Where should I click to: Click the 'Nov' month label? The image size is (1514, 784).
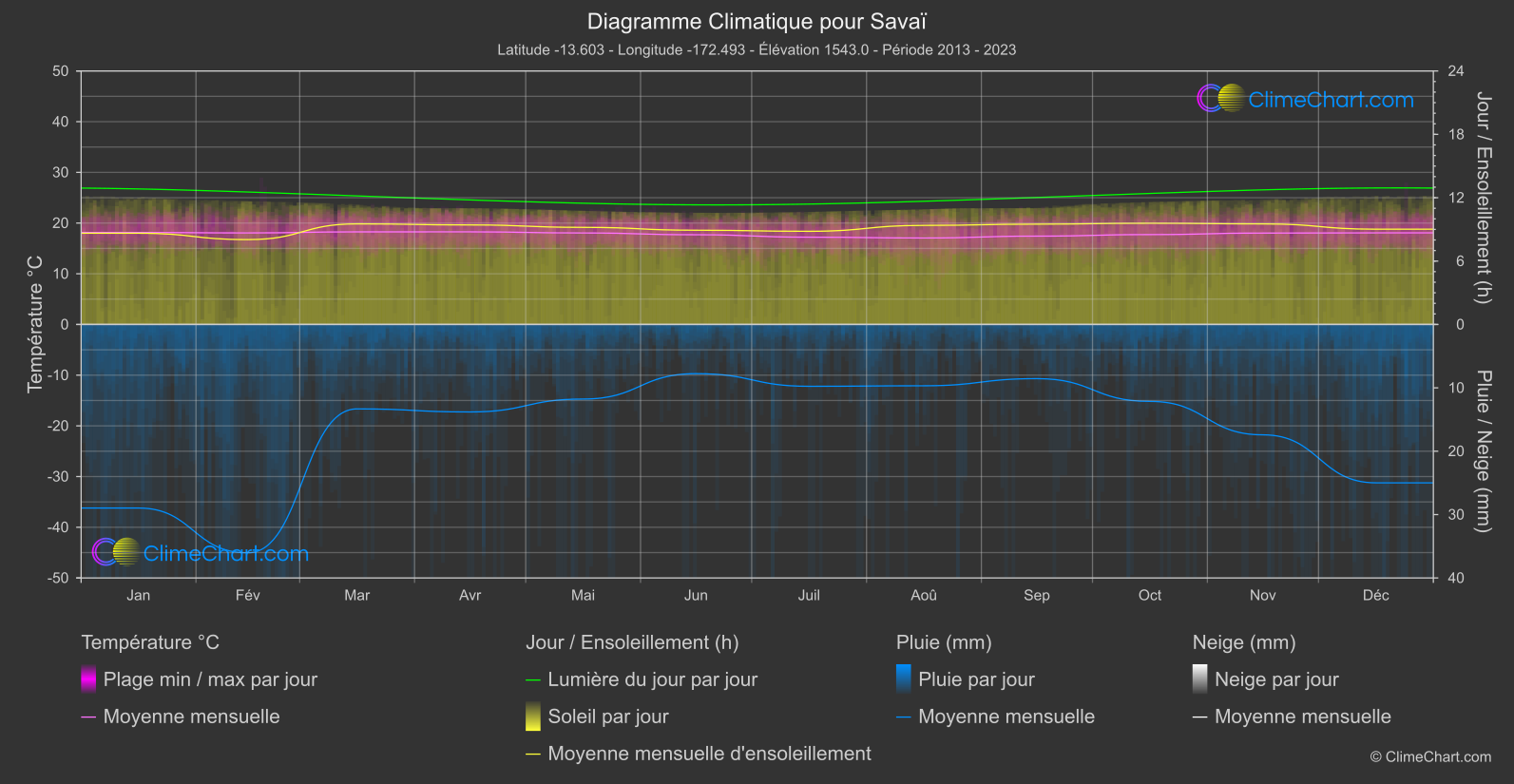[x=1263, y=595]
